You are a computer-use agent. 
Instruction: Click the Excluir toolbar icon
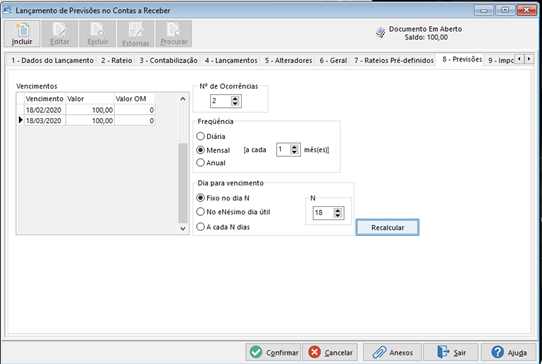coord(97,34)
